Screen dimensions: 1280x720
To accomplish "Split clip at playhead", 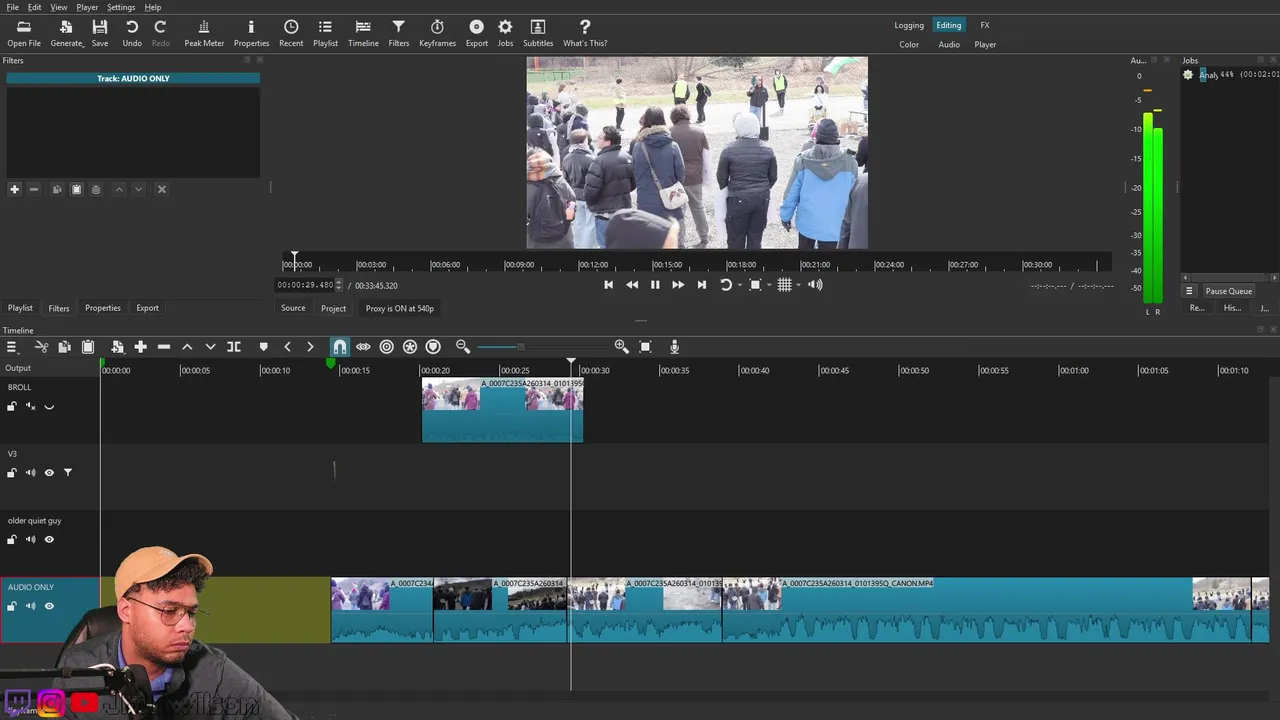I will click(234, 347).
